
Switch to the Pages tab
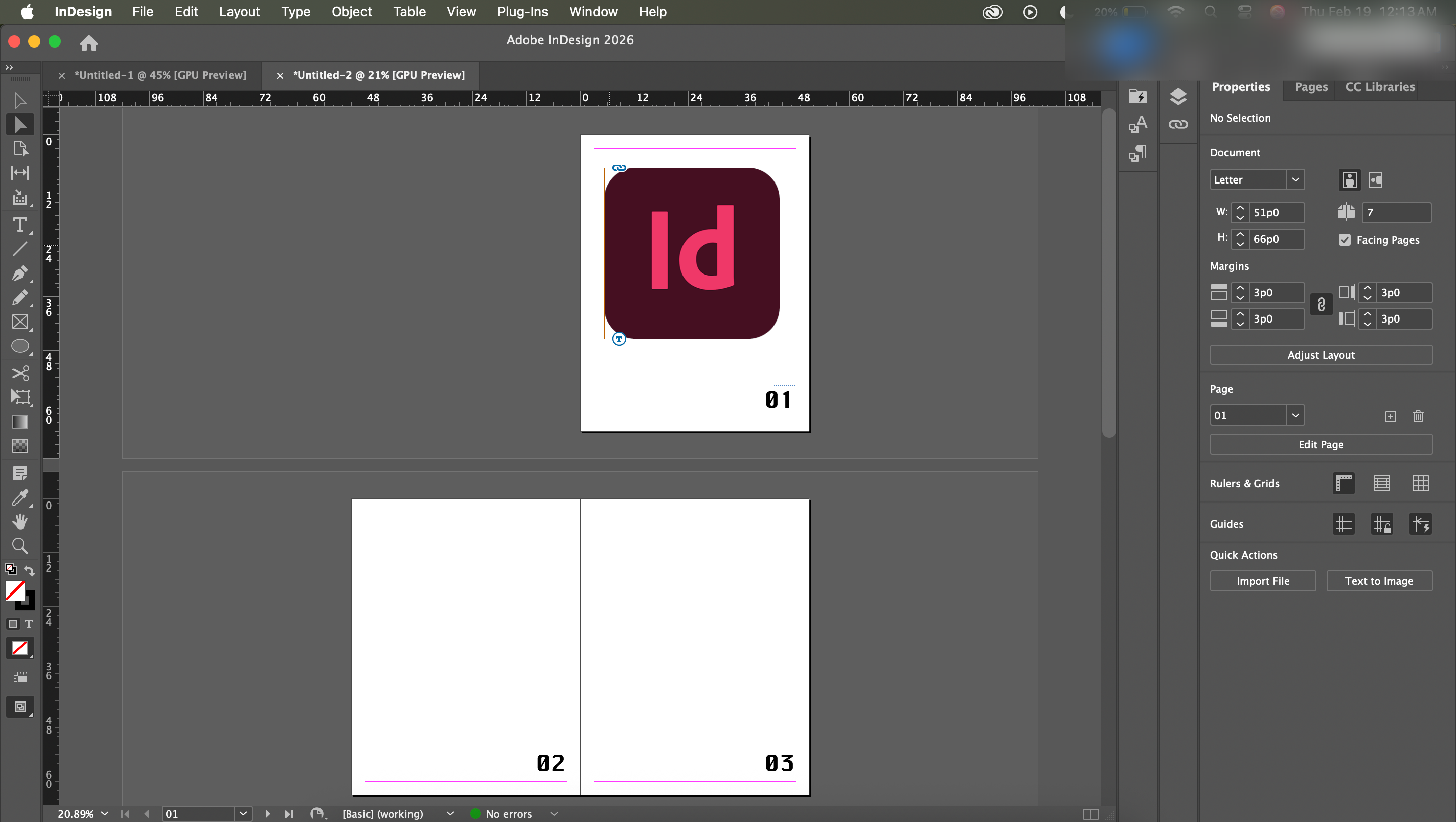pyautogui.click(x=1311, y=87)
